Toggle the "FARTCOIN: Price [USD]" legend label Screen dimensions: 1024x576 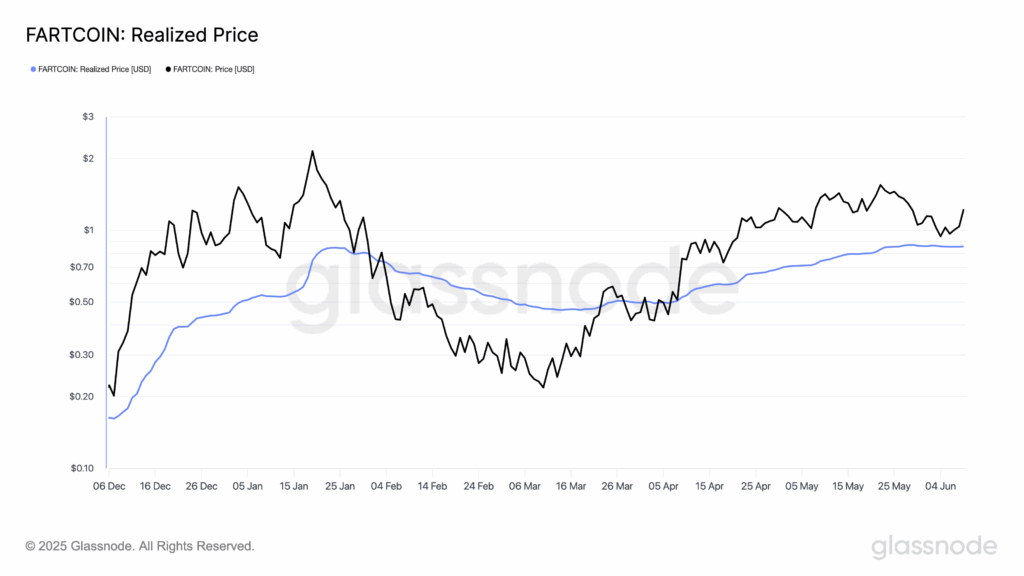[214, 69]
